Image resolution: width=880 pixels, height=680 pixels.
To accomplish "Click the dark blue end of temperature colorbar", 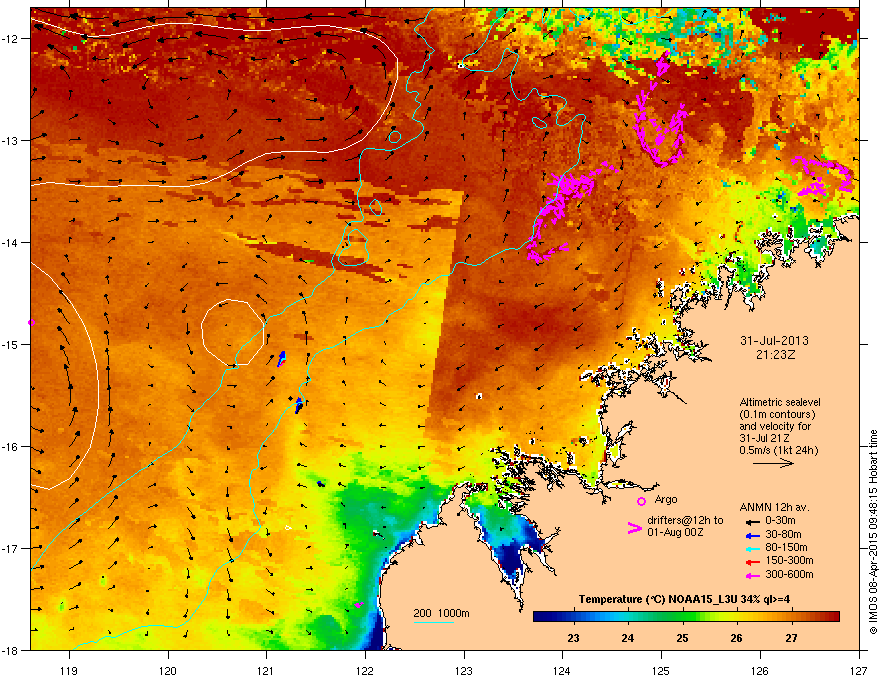I will pos(542,617).
